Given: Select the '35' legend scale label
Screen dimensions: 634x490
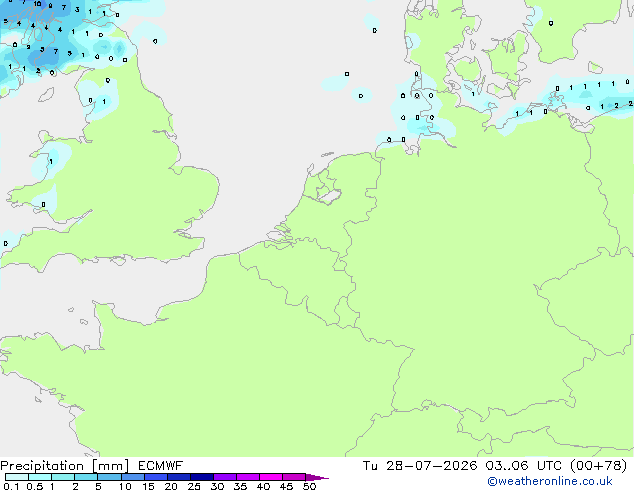Looking at the screenshot, I should click(240, 486).
